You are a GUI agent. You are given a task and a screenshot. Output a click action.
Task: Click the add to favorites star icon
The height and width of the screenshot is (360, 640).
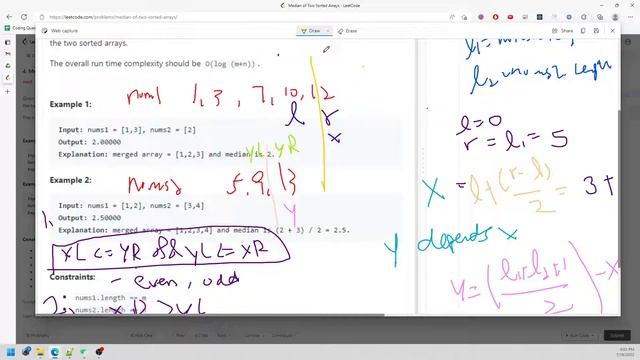coord(464,17)
